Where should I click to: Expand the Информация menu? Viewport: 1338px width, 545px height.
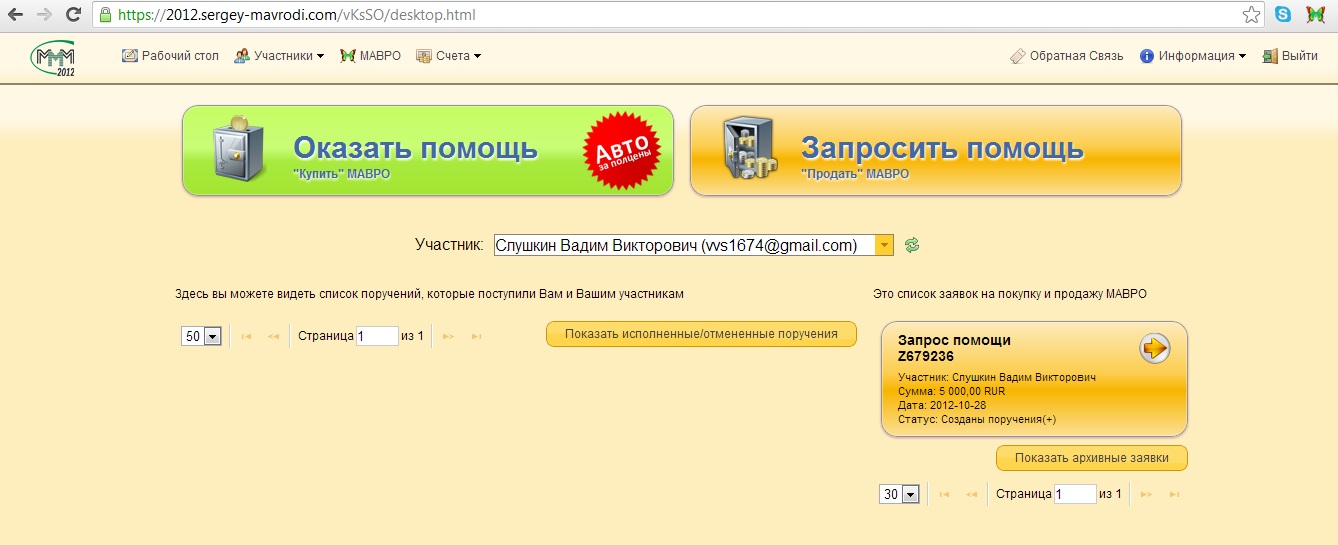(1193, 56)
